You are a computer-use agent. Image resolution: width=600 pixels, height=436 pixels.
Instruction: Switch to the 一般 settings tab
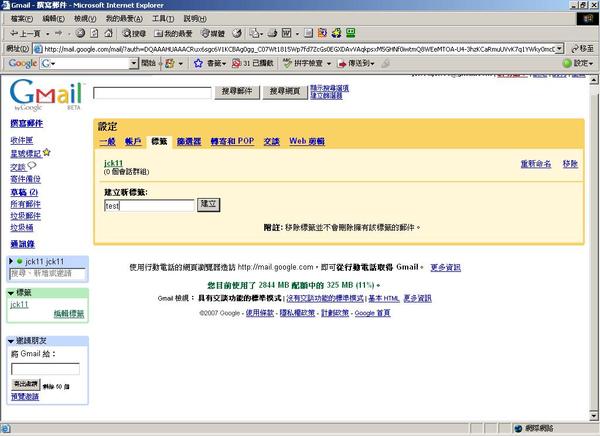click(108, 141)
